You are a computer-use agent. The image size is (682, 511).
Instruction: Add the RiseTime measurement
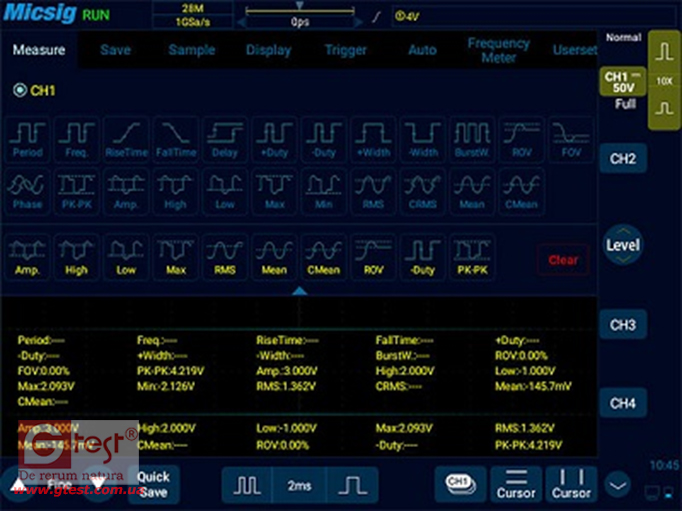[127, 138]
